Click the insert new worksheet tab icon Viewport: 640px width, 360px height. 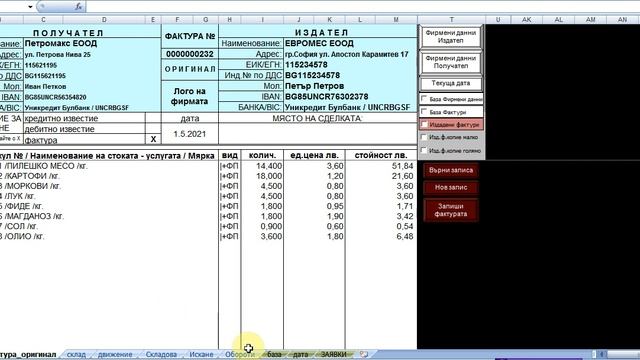coord(364,354)
